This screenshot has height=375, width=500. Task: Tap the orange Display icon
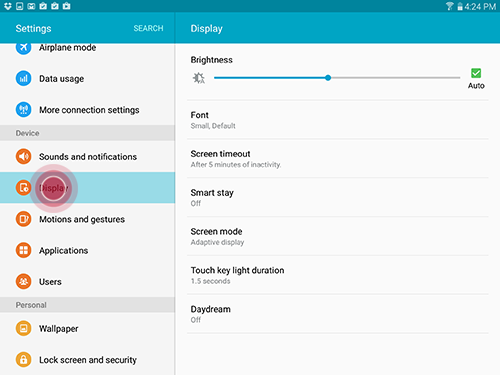(23, 188)
